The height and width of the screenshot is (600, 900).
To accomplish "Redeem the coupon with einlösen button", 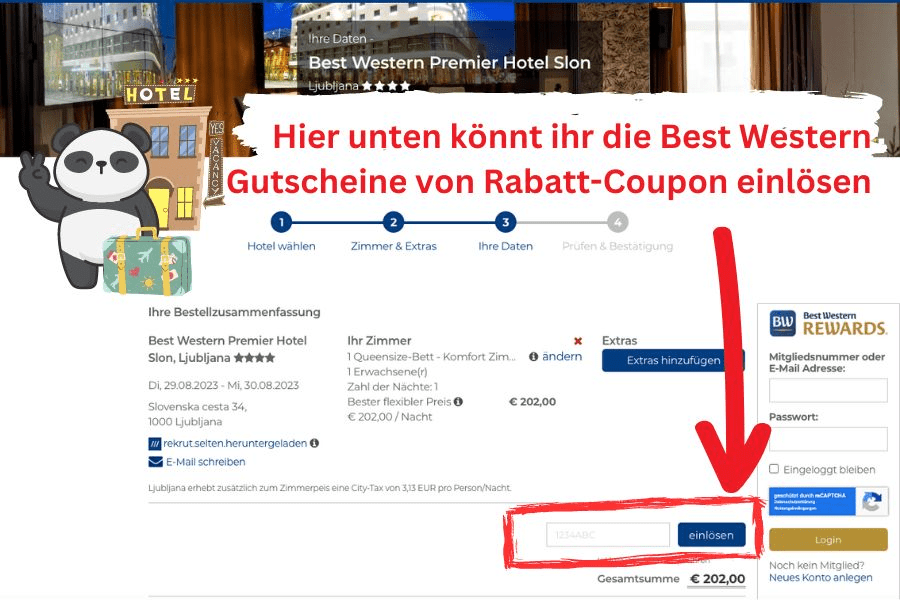I will pyautogui.click(x=711, y=535).
